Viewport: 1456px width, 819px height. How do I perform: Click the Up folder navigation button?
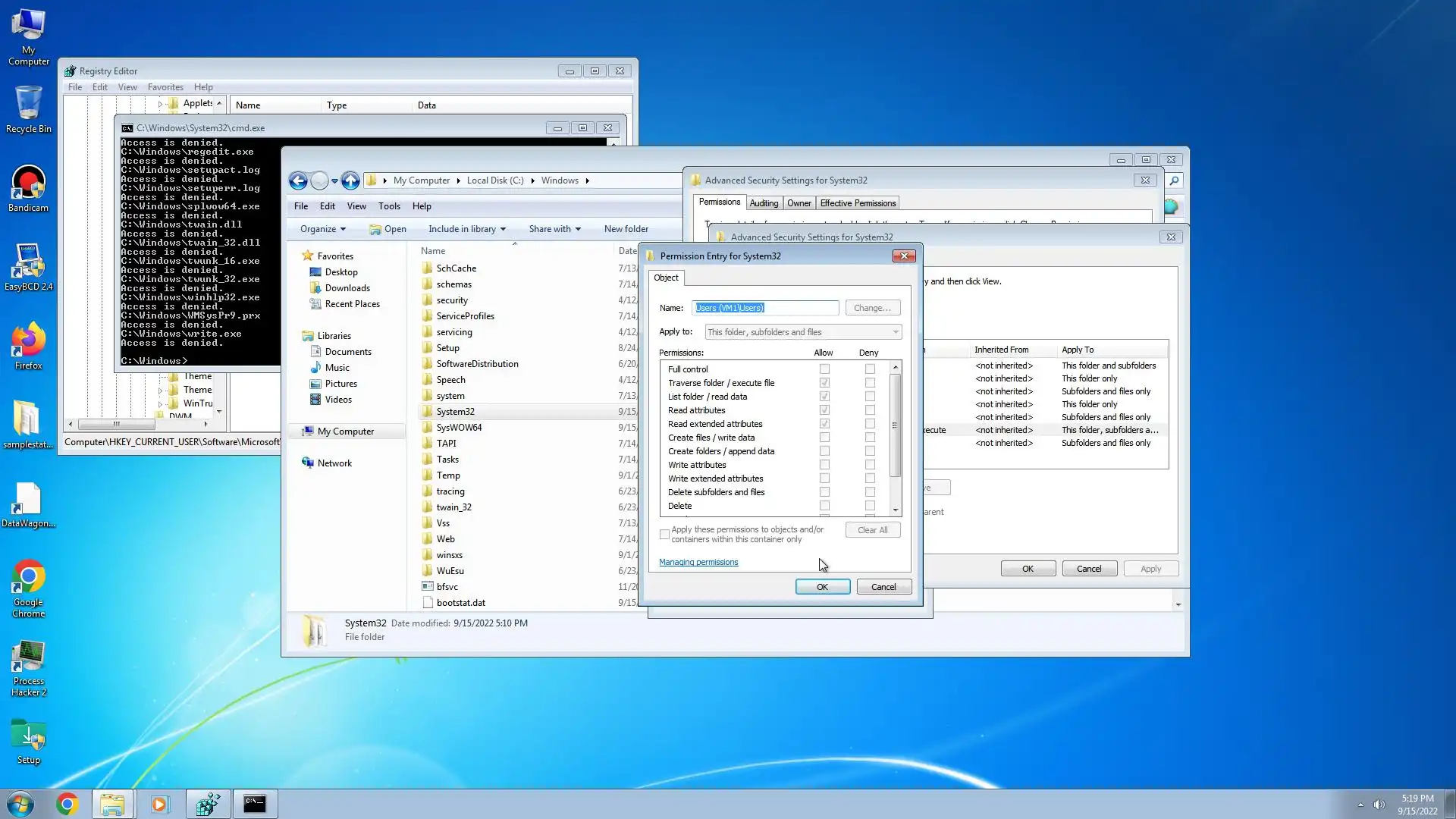tap(350, 180)
